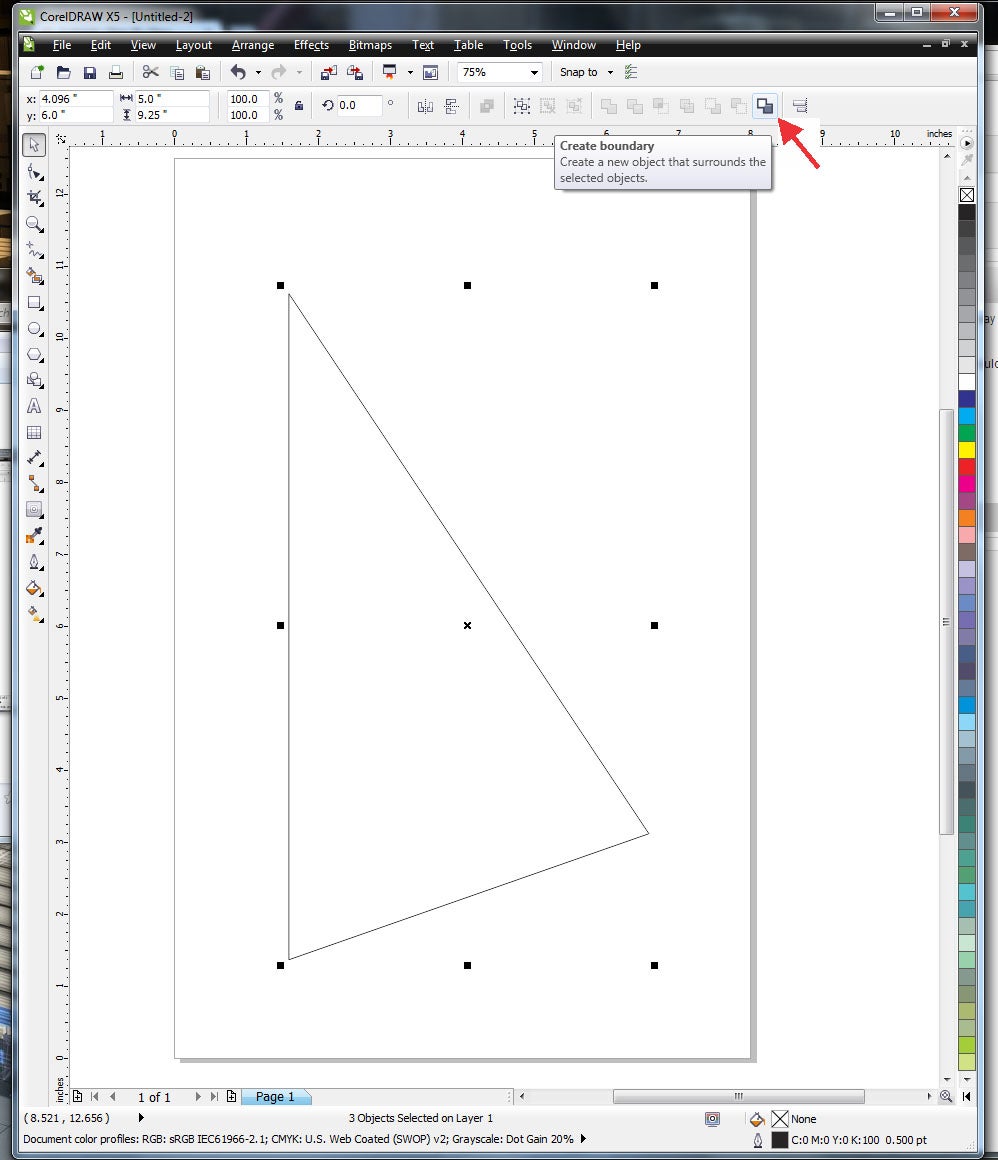Pick black from the color palette
Screen dimensions: 998x1160
(x=967, y=212)
